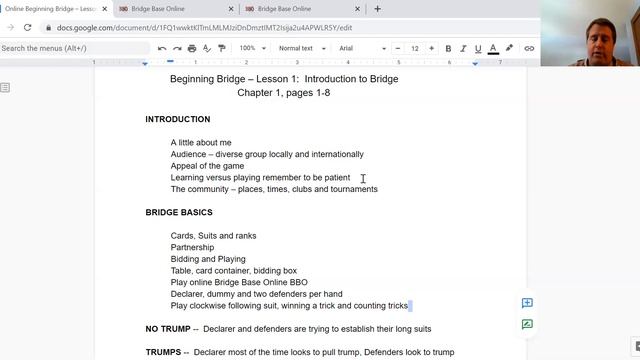Click the Suggest edits icon
The height and width of the screenshot is (360, 640).
(x=527, y=324)
